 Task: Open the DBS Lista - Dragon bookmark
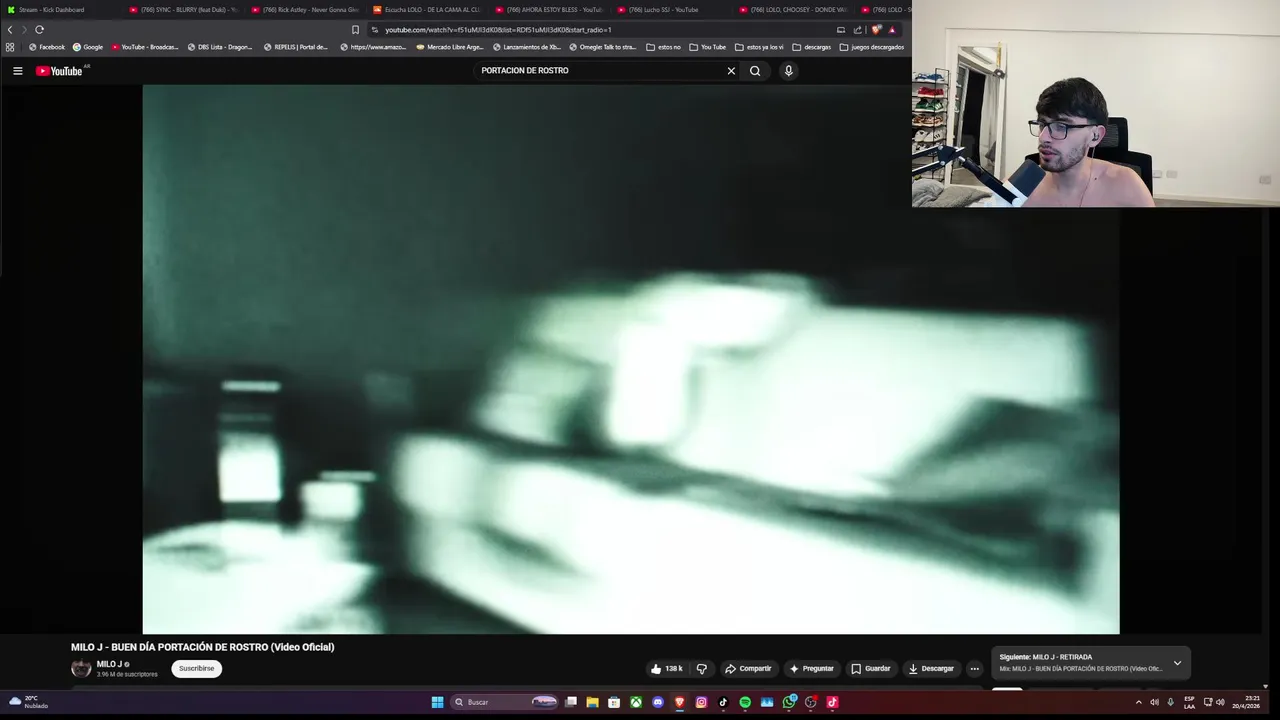coord(221,47)
